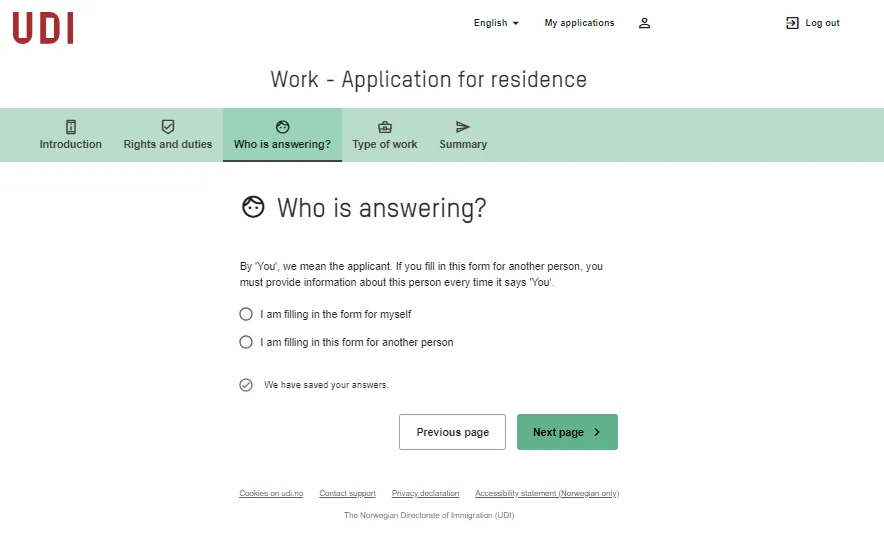The height and width of the screenshot is (542, 884).
Task: Click the log out arrow icon
Action: pyautogui.click(x=792, y=23)
